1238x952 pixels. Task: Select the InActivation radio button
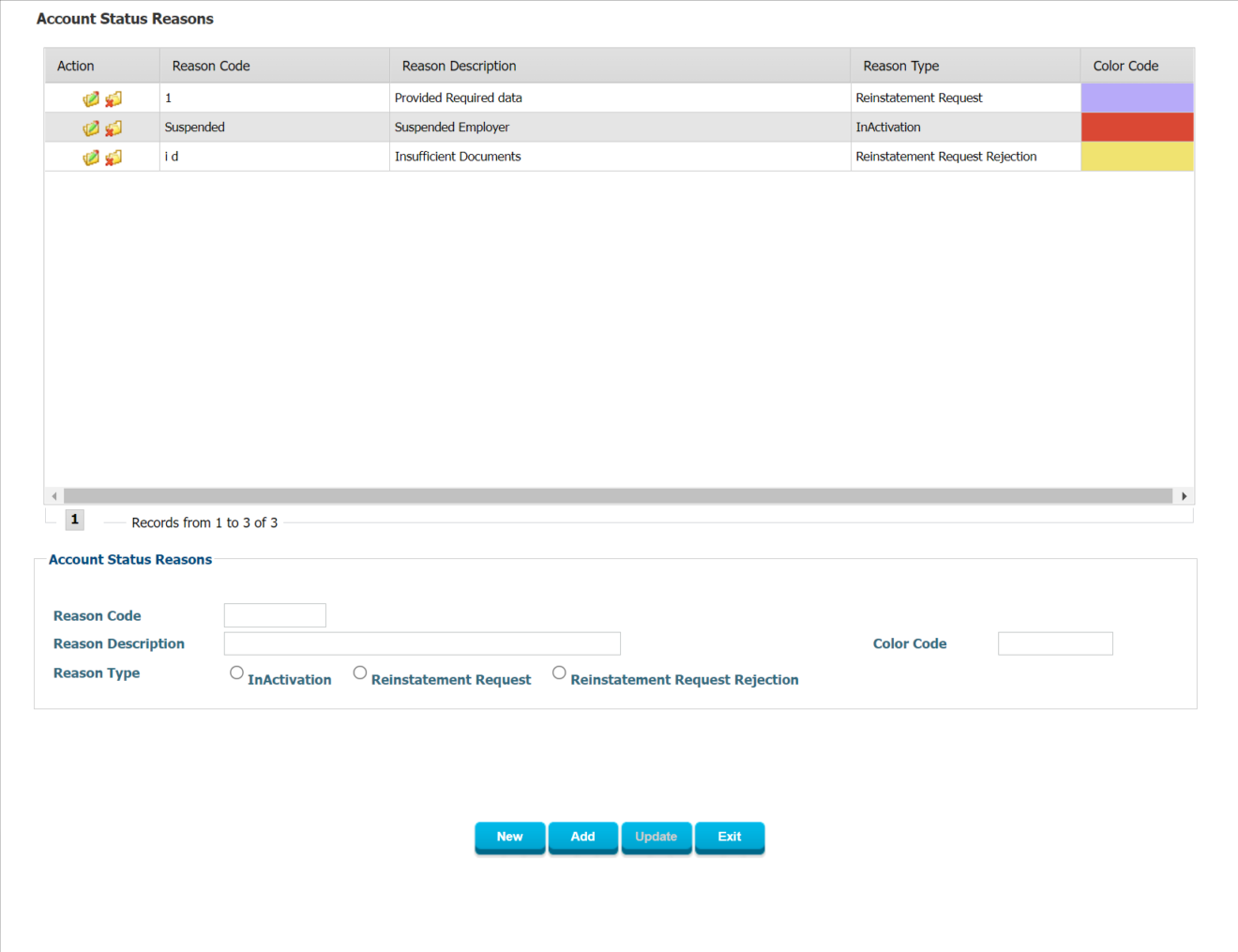[x=236, y=672]
